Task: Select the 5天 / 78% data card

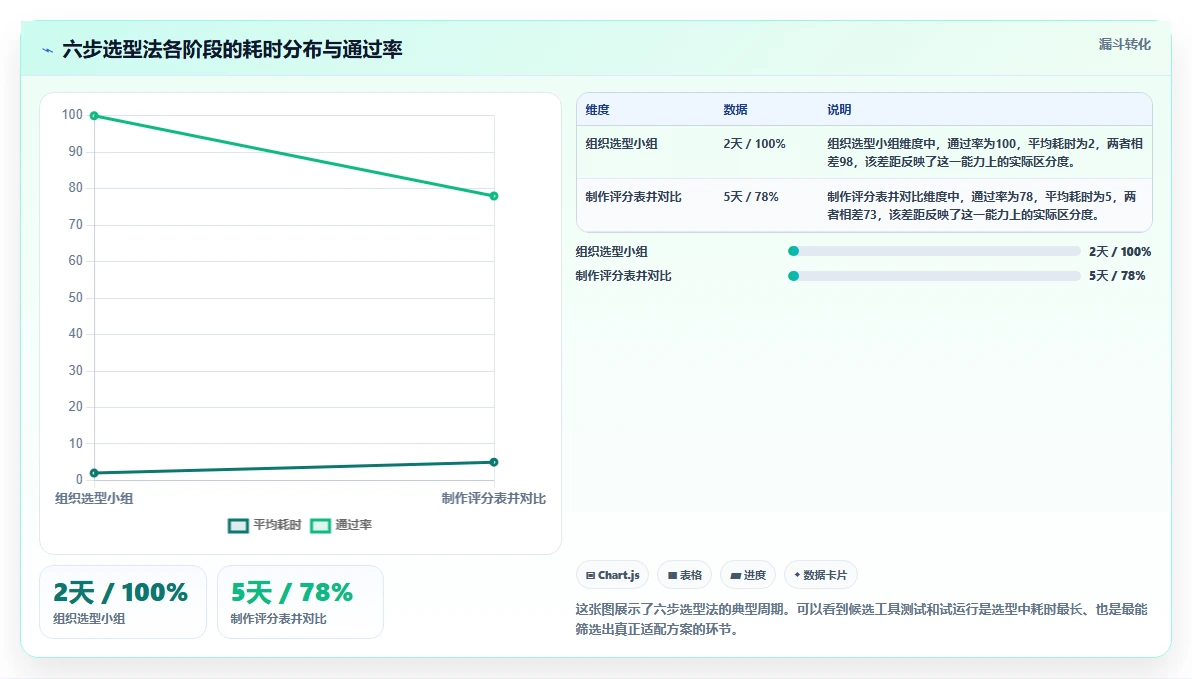Action: 300,602
